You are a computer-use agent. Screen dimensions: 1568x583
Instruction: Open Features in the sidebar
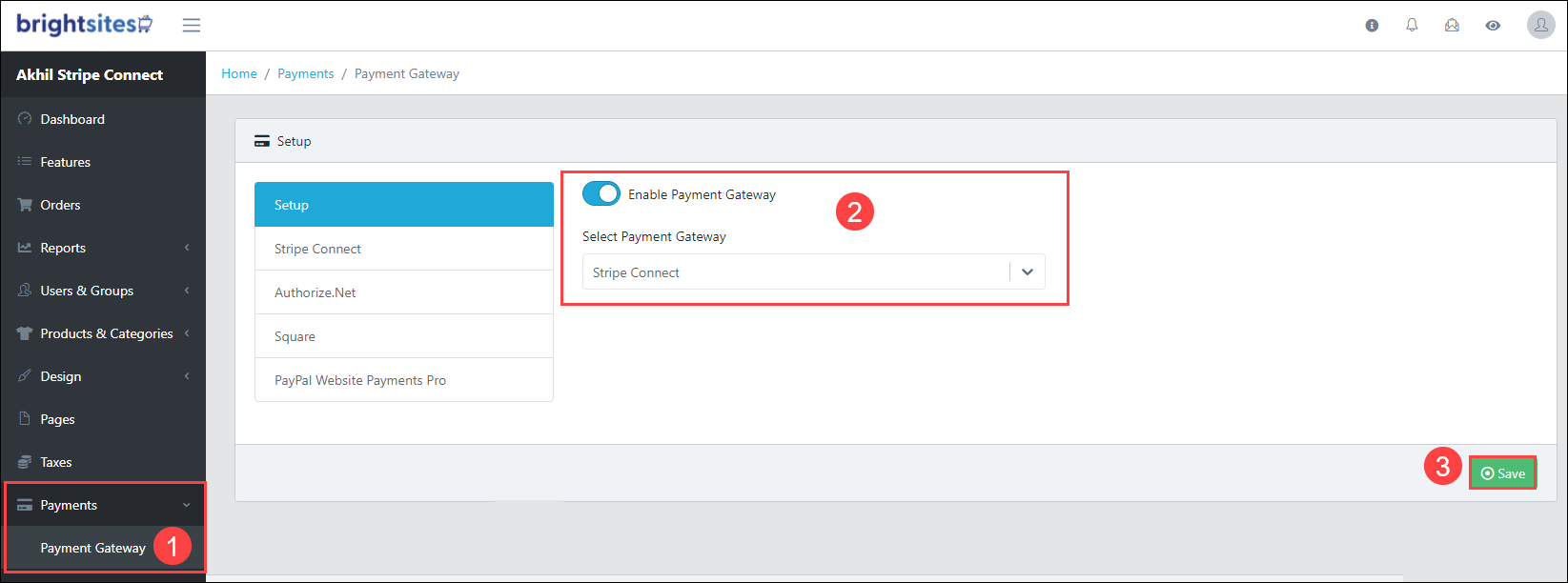pyautogui.click(x=103, y=162)
